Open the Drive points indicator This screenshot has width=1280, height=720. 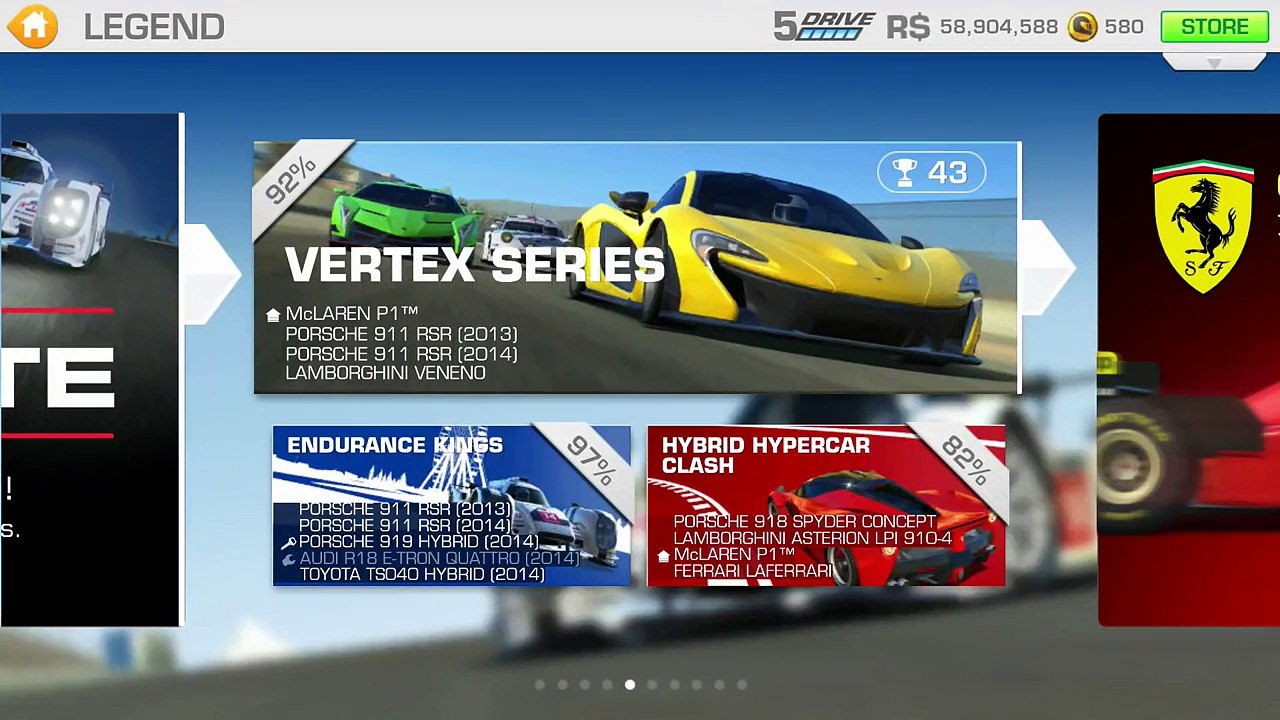tap(824, 27)
